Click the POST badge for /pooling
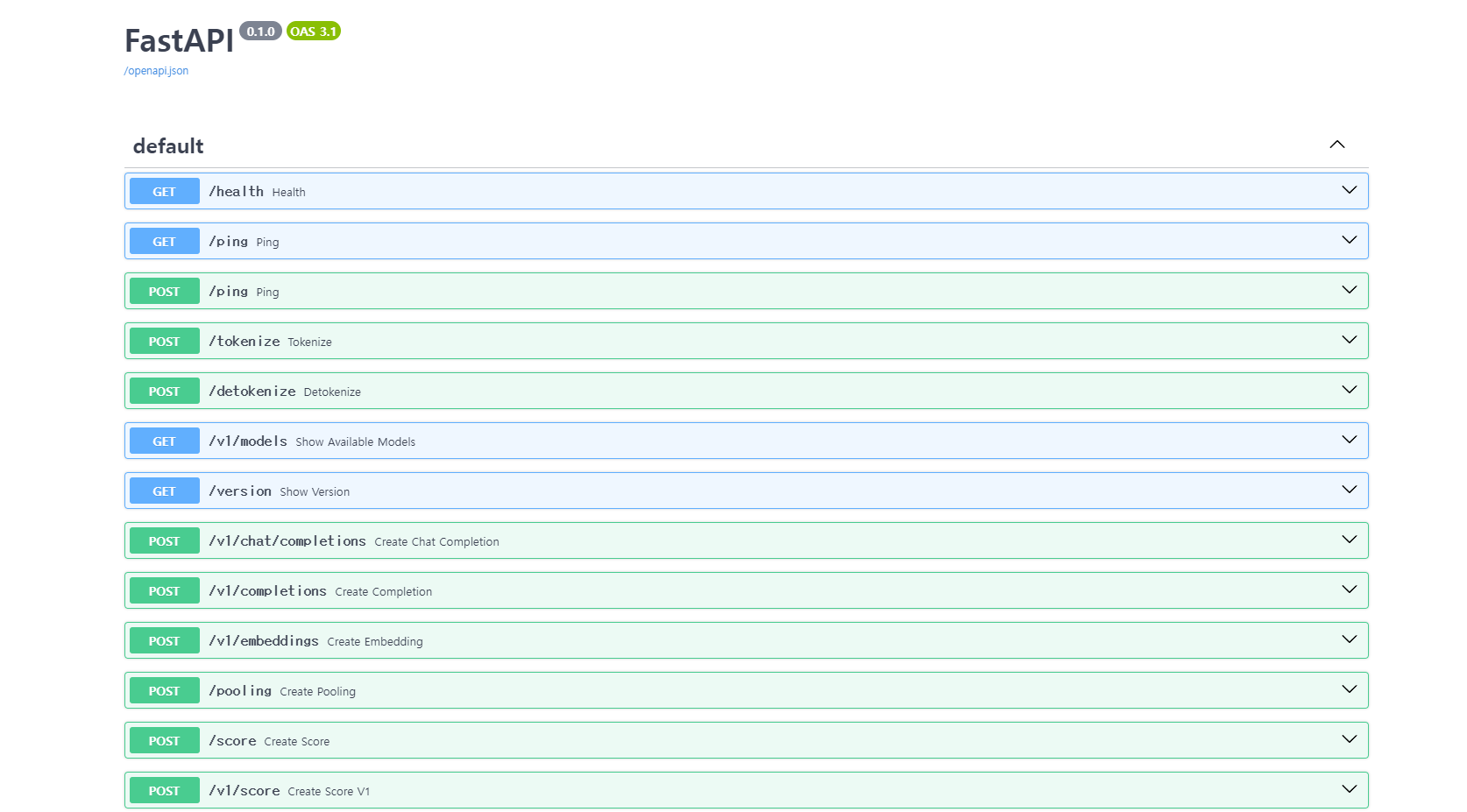The image size is (1467, 812). 165,690
